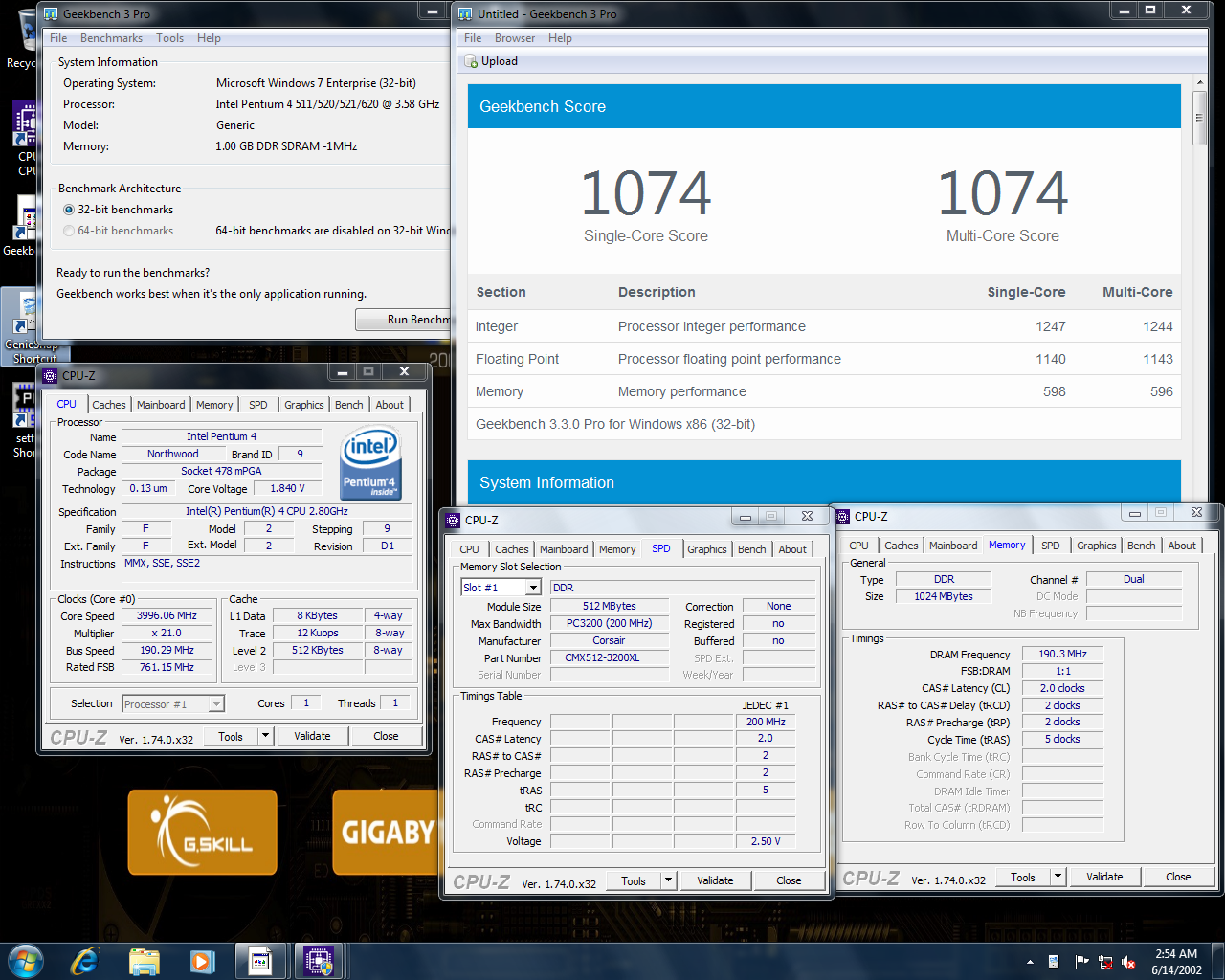Screen dimensions: 1225x980
Task: Open Action Center flag in system tray
Action: pyautogui.click(x=1081, y=962)
